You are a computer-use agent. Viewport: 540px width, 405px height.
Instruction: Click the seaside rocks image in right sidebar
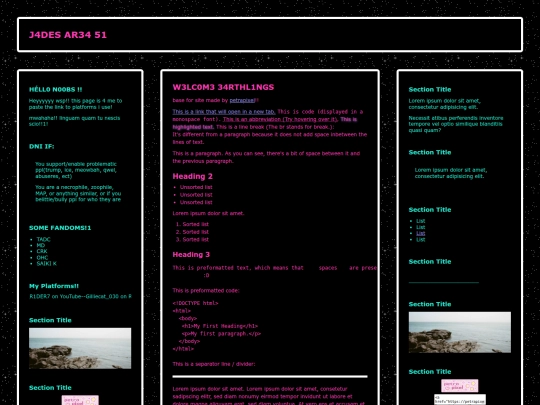click(459, 332)
